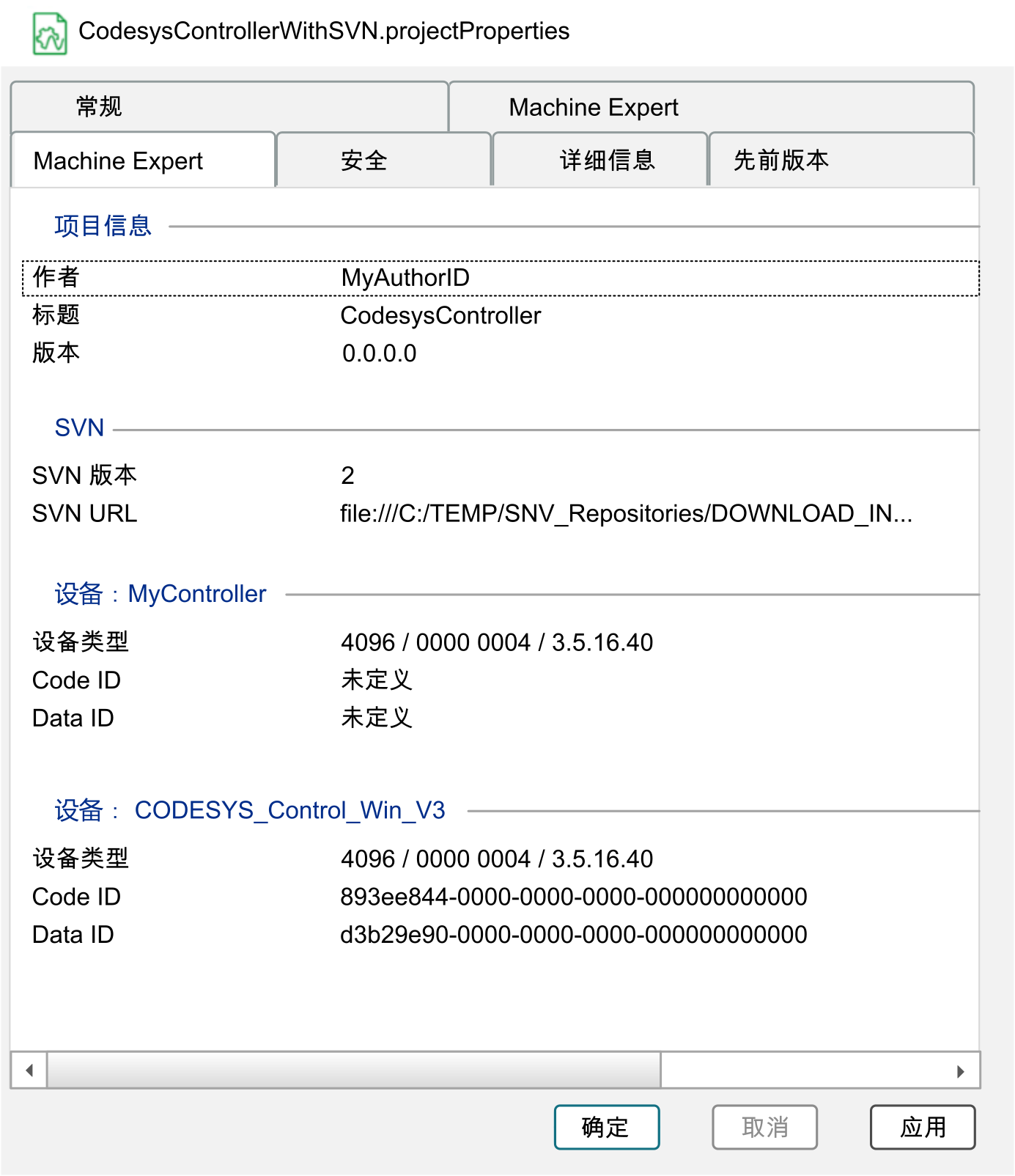Image resolution: width=1015 pixels, height=1176 pixels.
Task: Click the project file icon in title
Action: click(x=50, y=34)
